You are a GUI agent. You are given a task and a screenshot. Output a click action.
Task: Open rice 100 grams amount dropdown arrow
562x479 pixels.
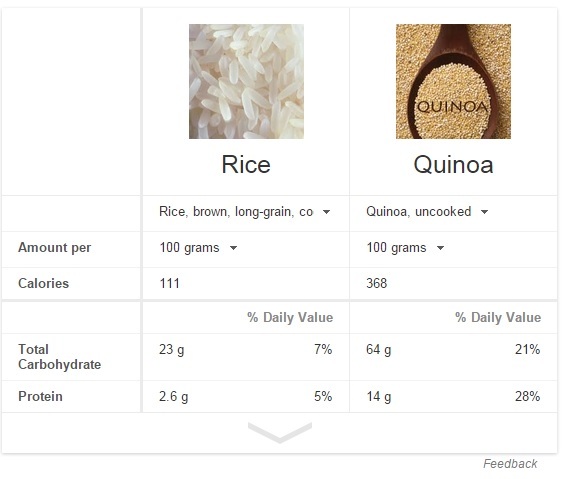tap(233, 248)
